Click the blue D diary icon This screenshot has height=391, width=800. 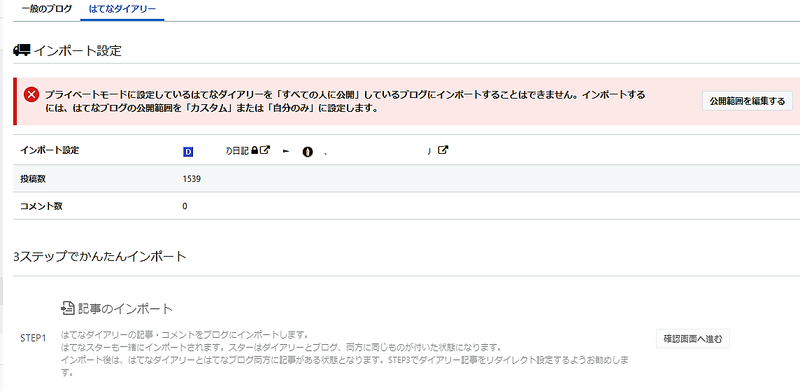pos(188,151)
